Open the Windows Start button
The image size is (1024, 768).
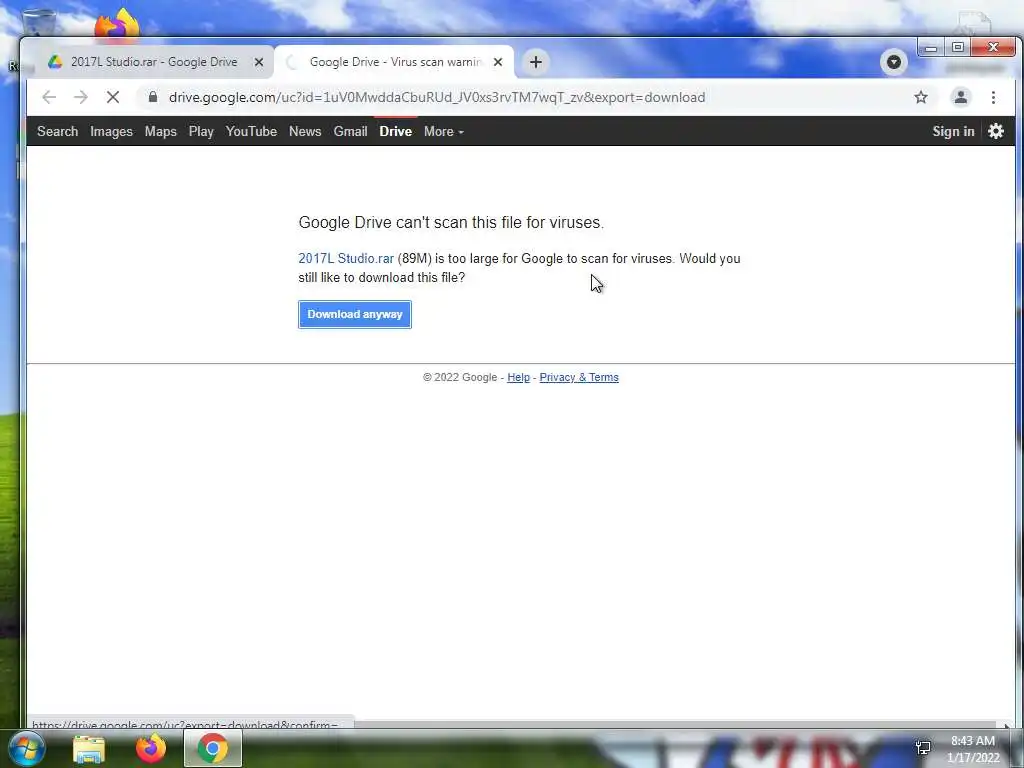tap(26, 748)
